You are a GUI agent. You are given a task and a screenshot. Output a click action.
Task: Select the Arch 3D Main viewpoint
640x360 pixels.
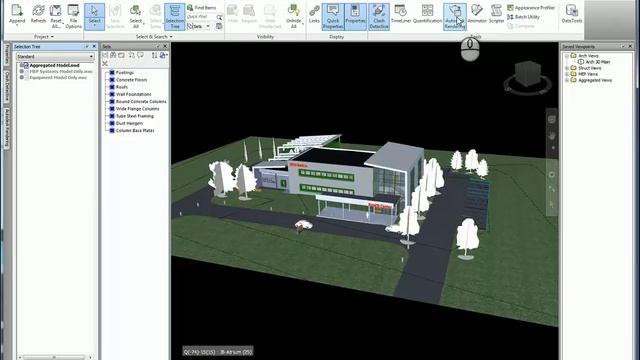[597, 62]
